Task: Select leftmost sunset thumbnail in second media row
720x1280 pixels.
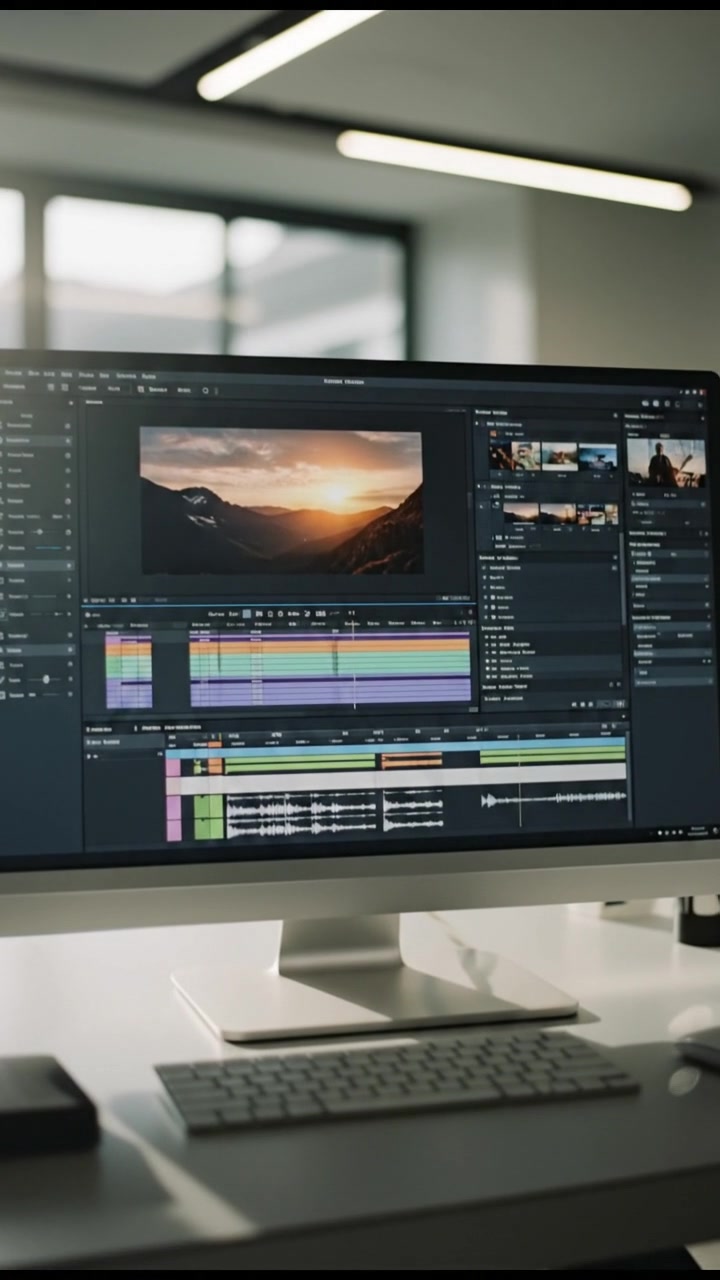Action: coord(520,513)
